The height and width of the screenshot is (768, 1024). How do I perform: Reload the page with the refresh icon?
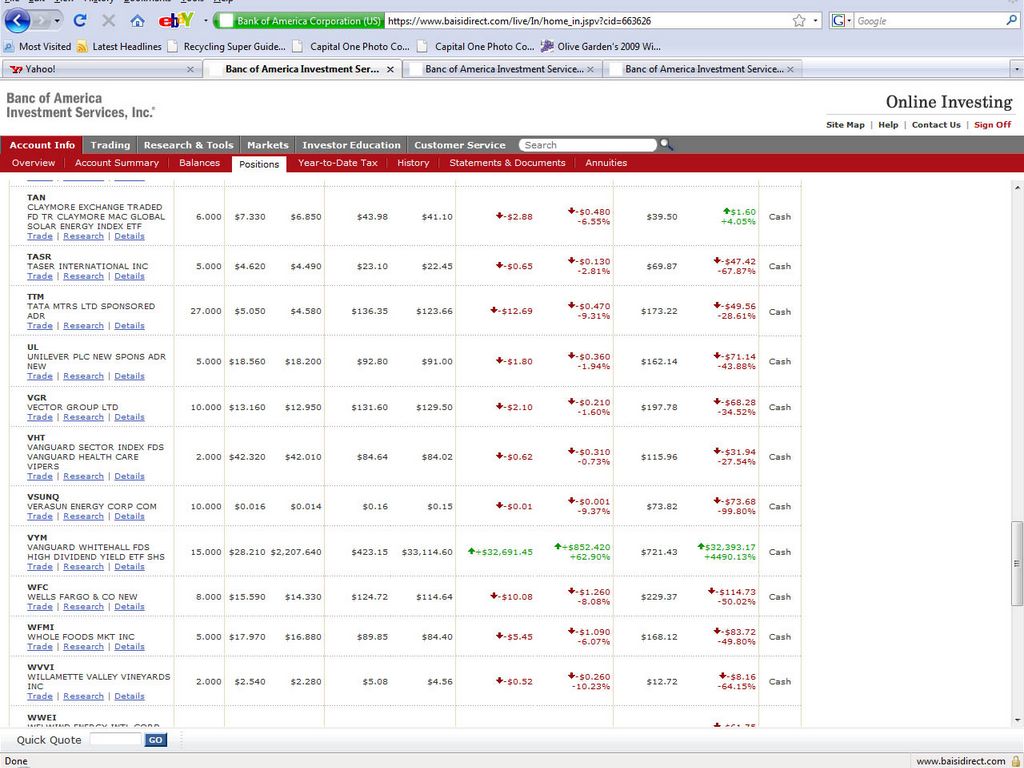pyautogui.click(x=80, y=20)
